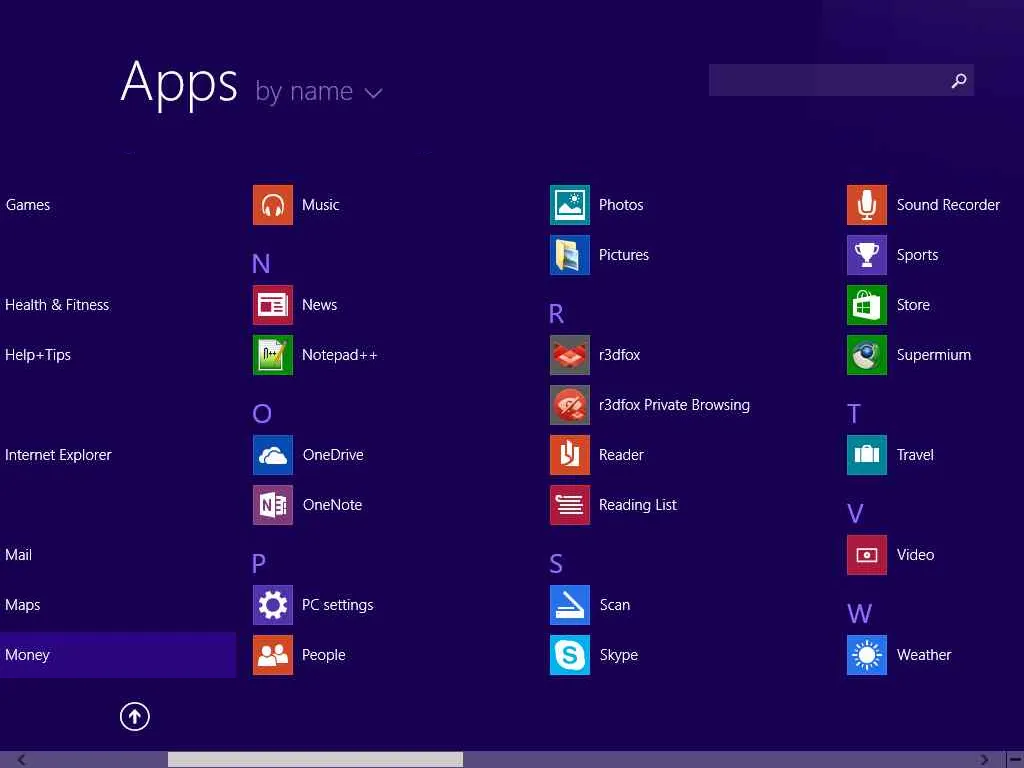Click inside the apps search box
The height and width of the screenshot is (768, 1024).
[x=841, y=80]
